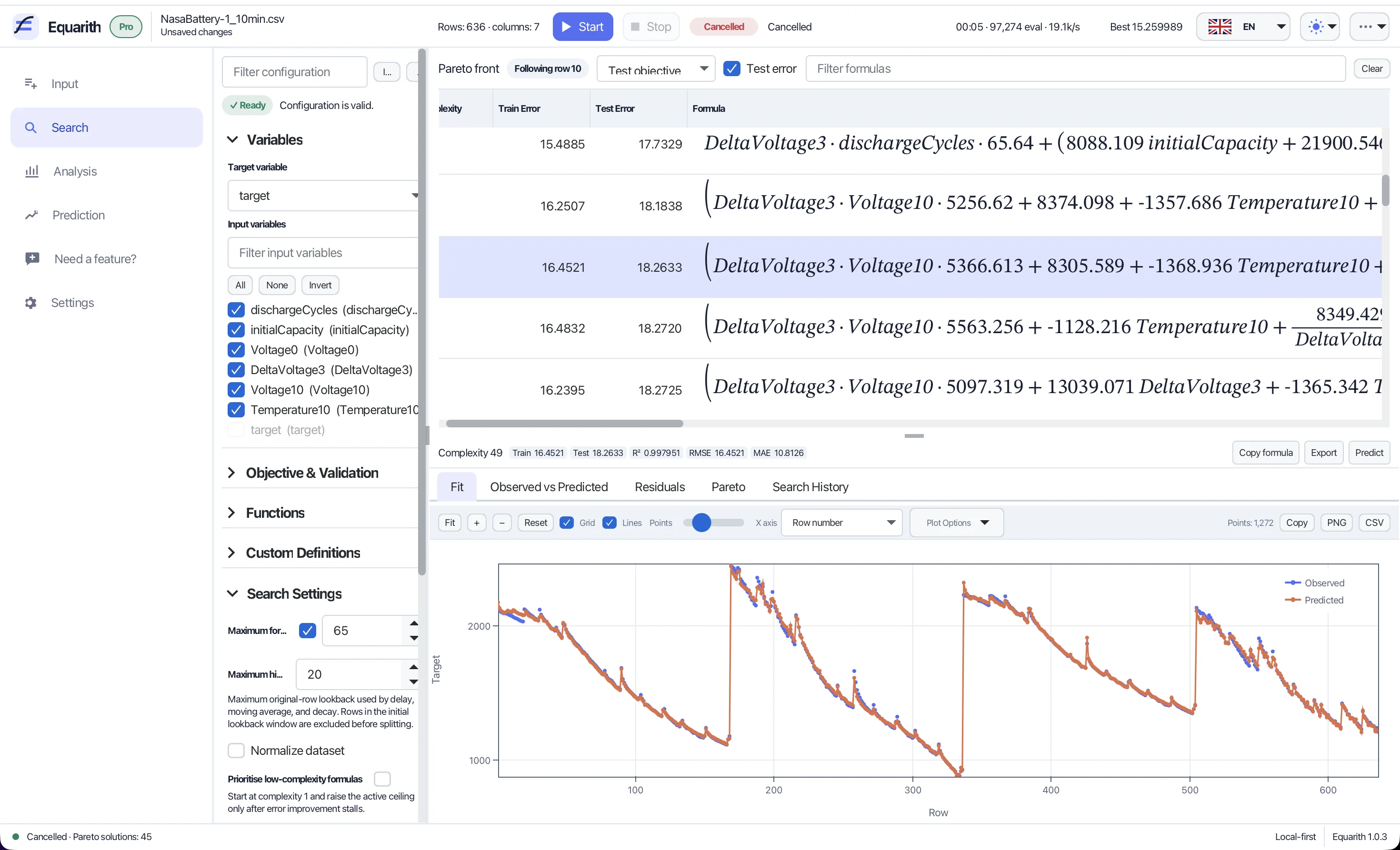Click the formula table vertical scrollbar

point(1386,191)
